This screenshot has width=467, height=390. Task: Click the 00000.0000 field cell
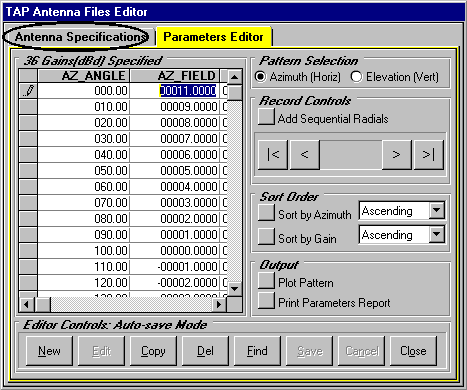point(175,251)
